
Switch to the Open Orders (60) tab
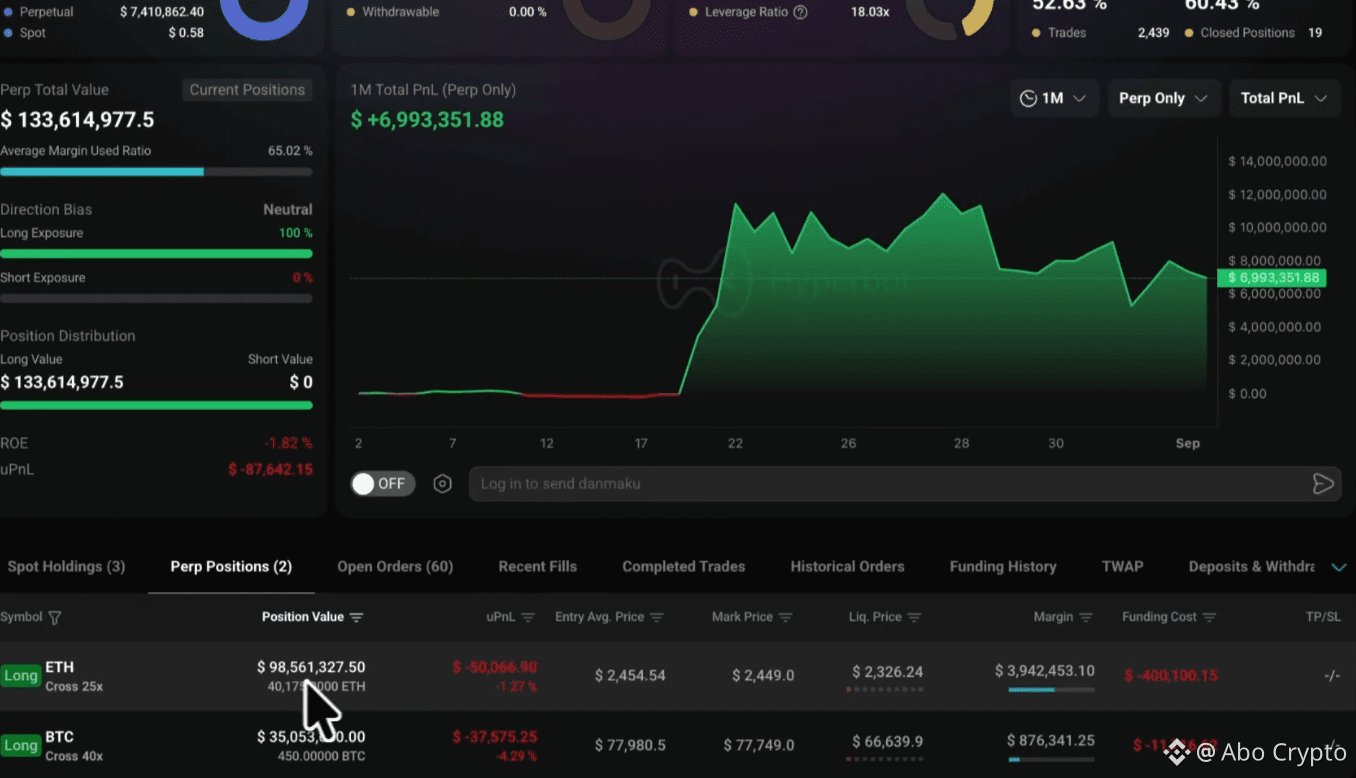[395, 566]
